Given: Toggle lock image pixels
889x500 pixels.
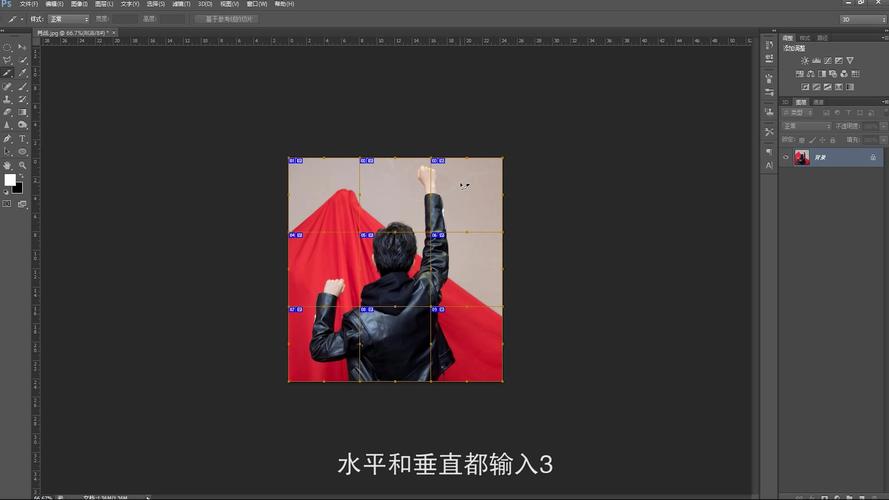Looking at the screenshot, I should coord(812,140).
